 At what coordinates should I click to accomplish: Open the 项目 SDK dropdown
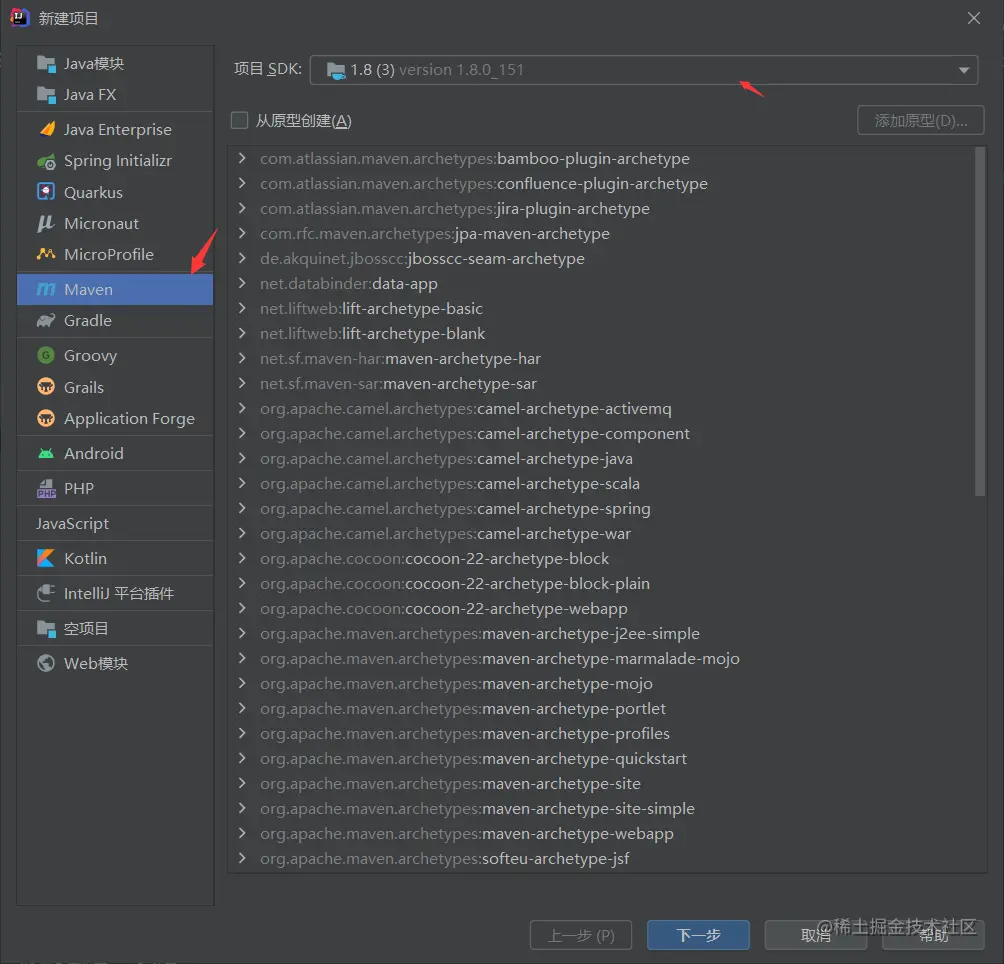coord(644,70)
